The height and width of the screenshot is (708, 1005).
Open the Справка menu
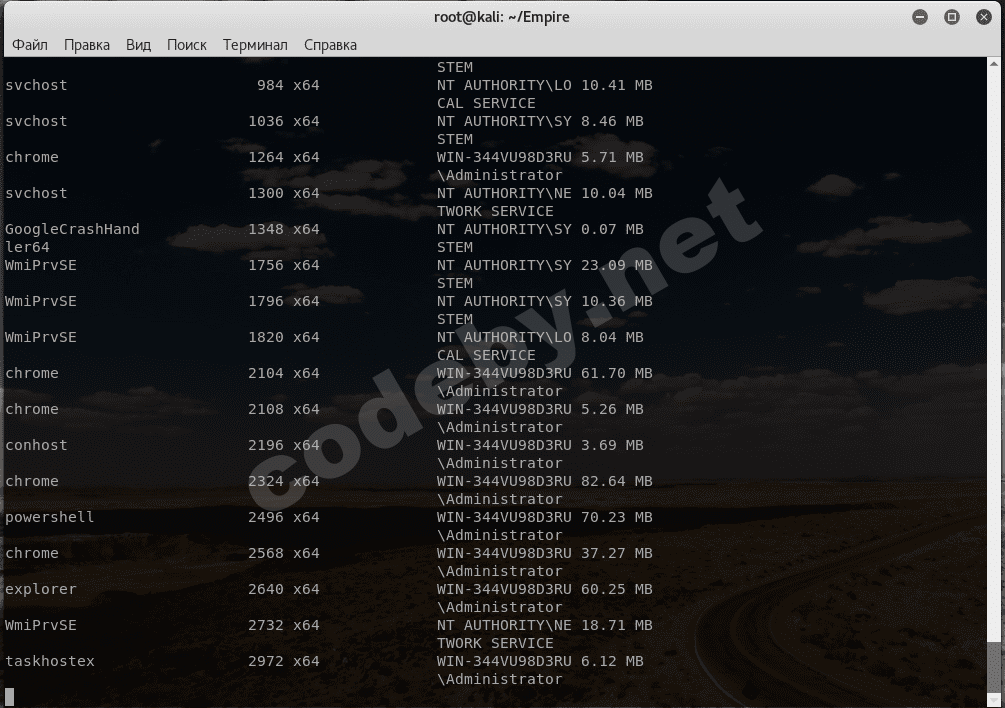pyautogui.click(x=330, y=45)
